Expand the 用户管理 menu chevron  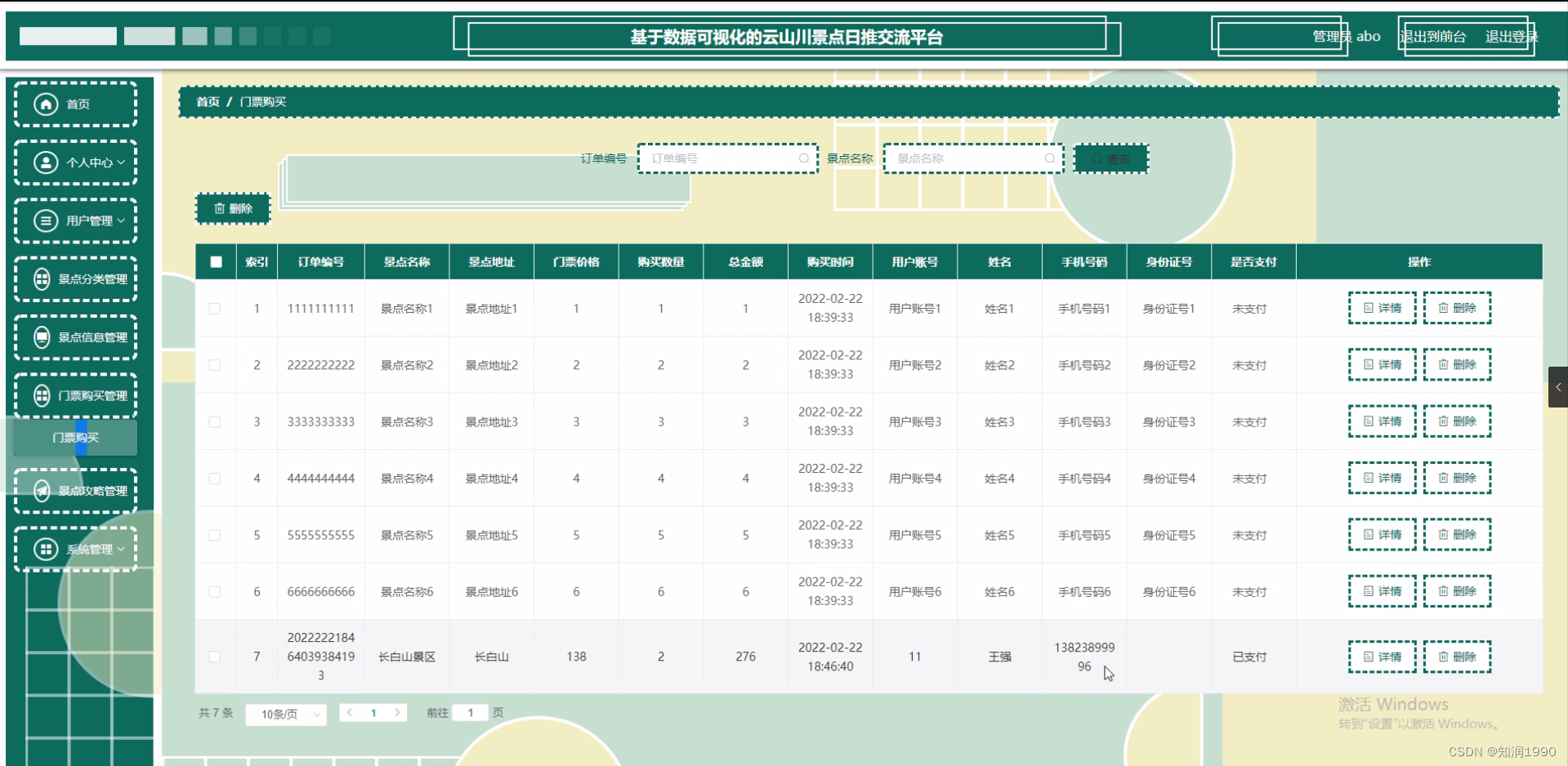point(121,220)
